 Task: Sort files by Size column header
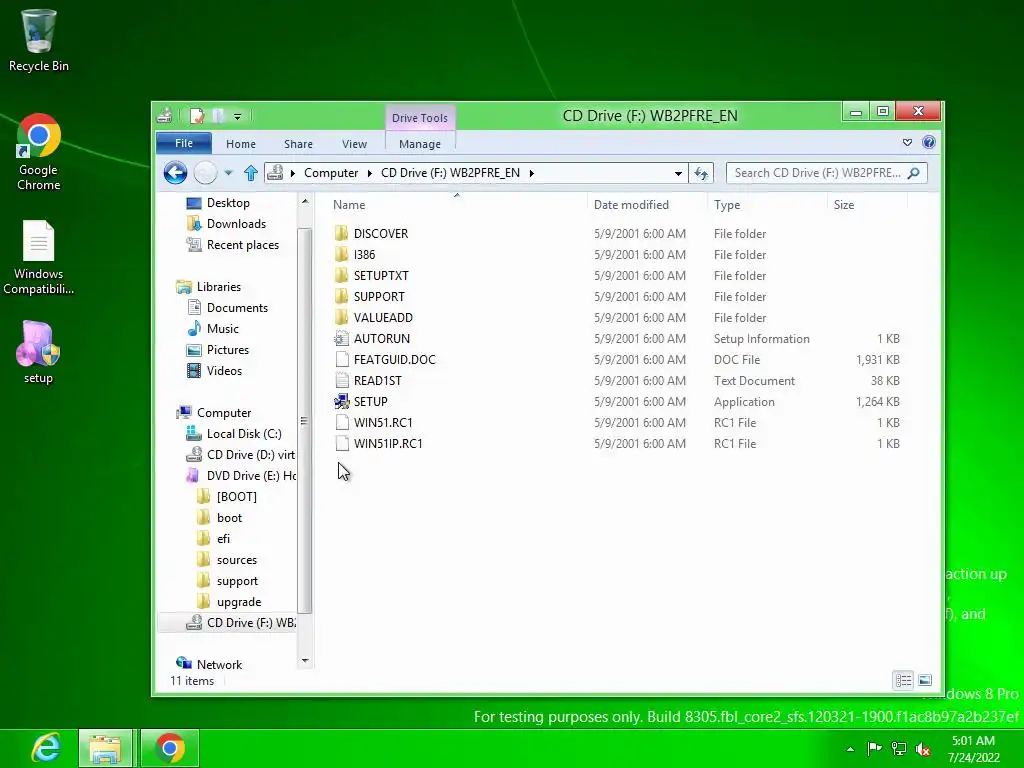pos(844,204)
